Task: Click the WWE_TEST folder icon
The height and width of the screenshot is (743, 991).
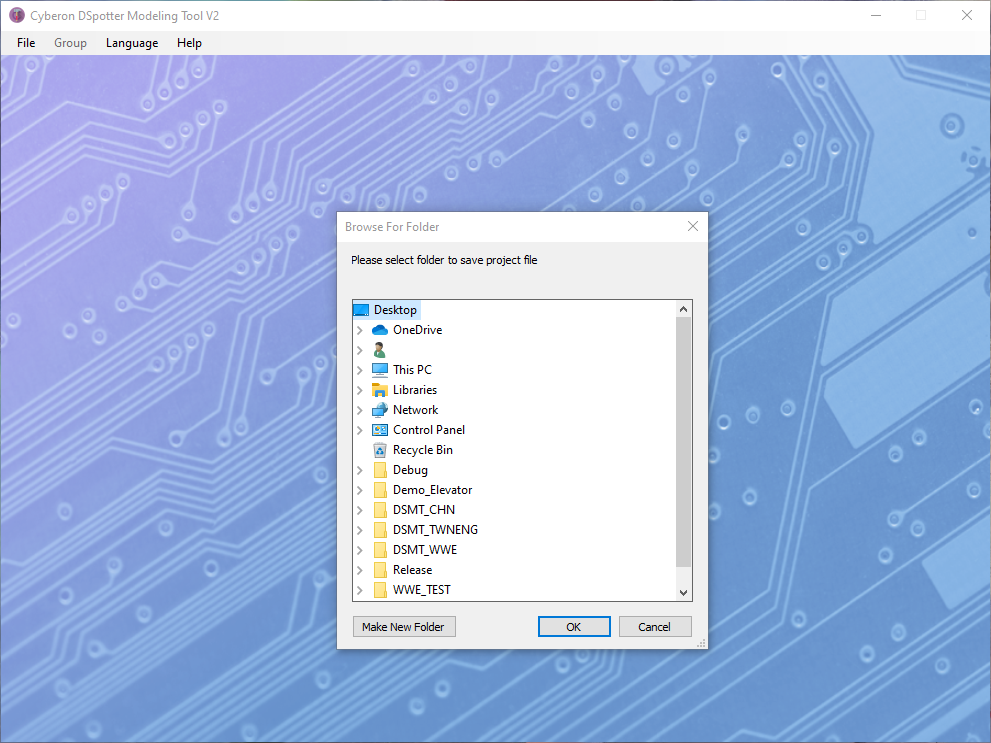Action: pos(380,590)
